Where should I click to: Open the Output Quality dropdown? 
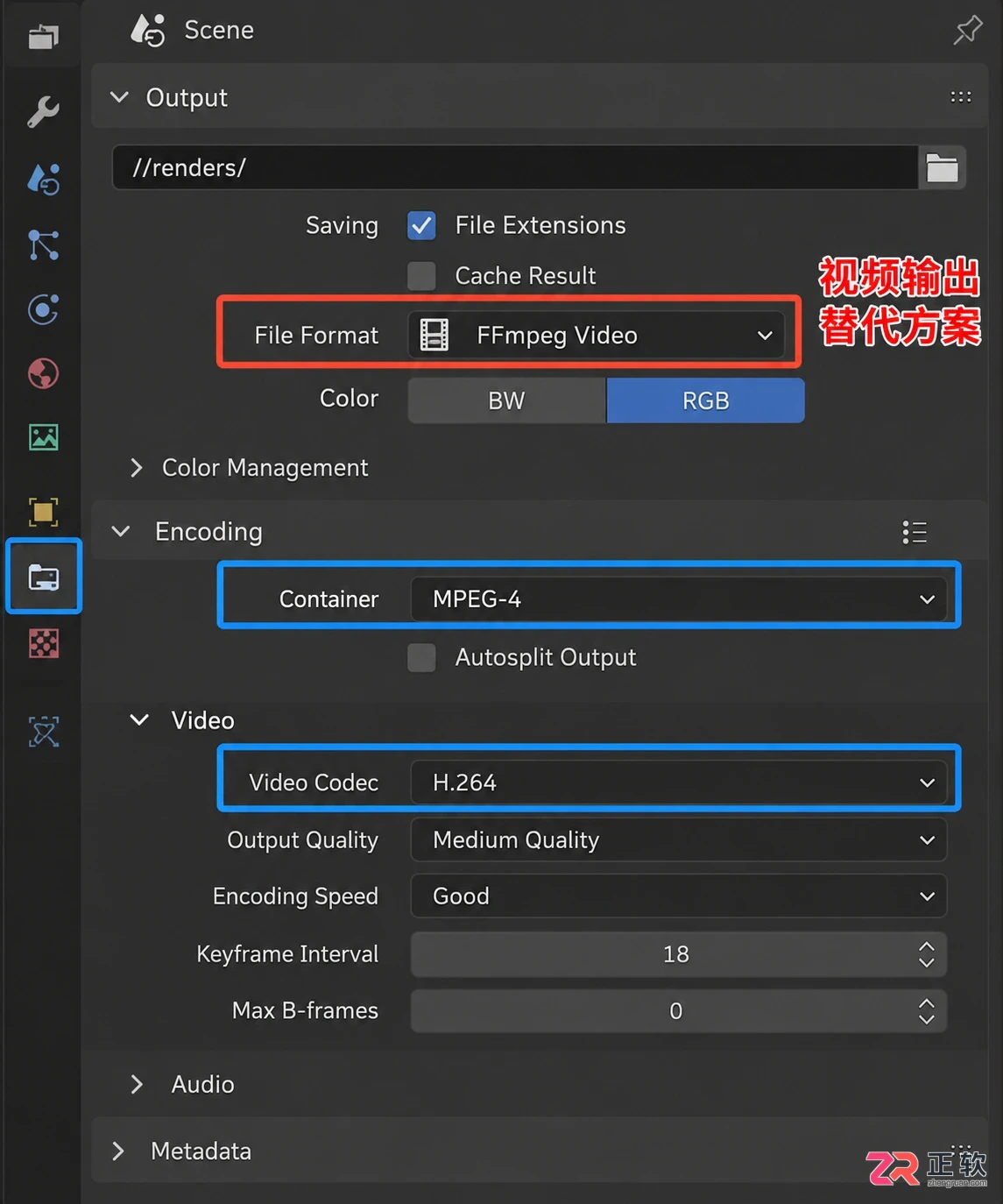[678, 839]
